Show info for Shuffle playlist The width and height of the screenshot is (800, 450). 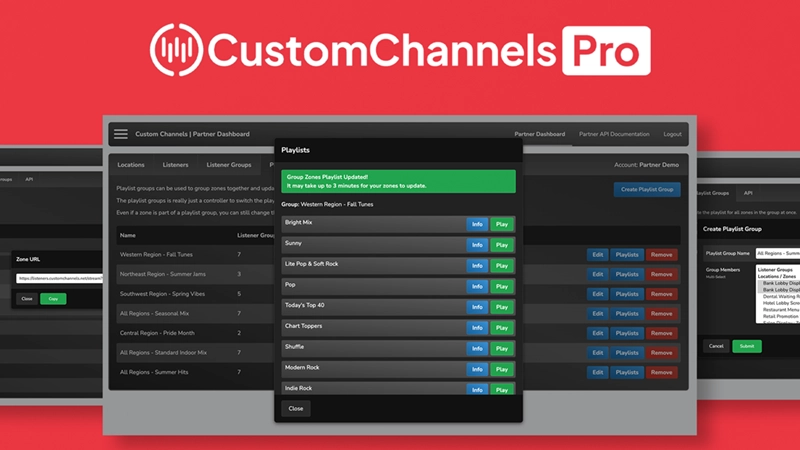click(477, 348)
